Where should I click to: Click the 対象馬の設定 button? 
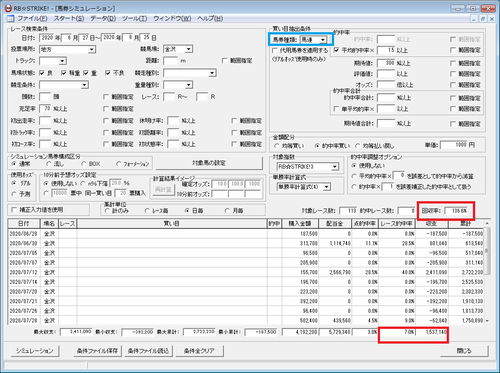click(x=209, y=163)
